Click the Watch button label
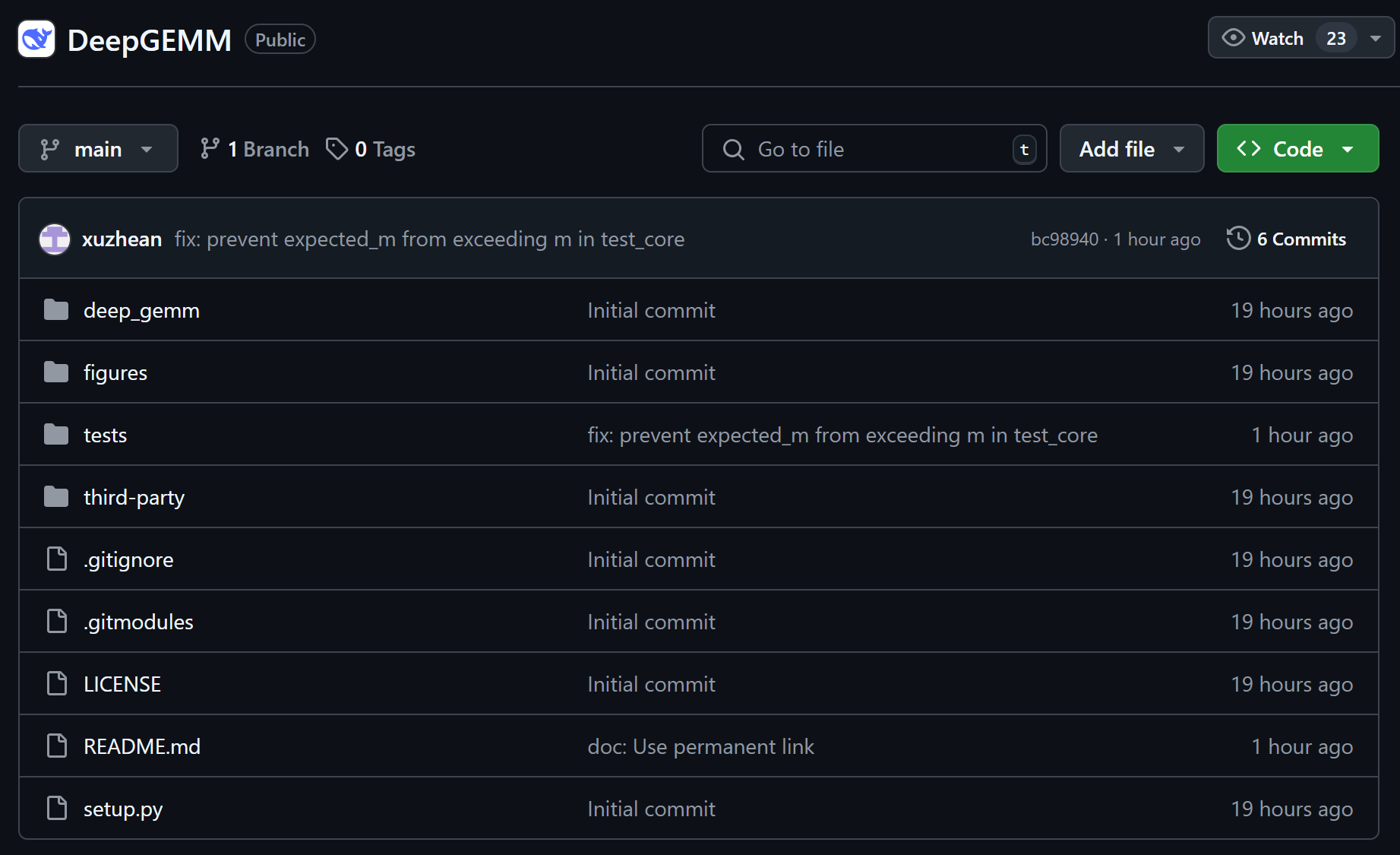The width and height of the screenshot is (1400, 855). (1277, 38)
